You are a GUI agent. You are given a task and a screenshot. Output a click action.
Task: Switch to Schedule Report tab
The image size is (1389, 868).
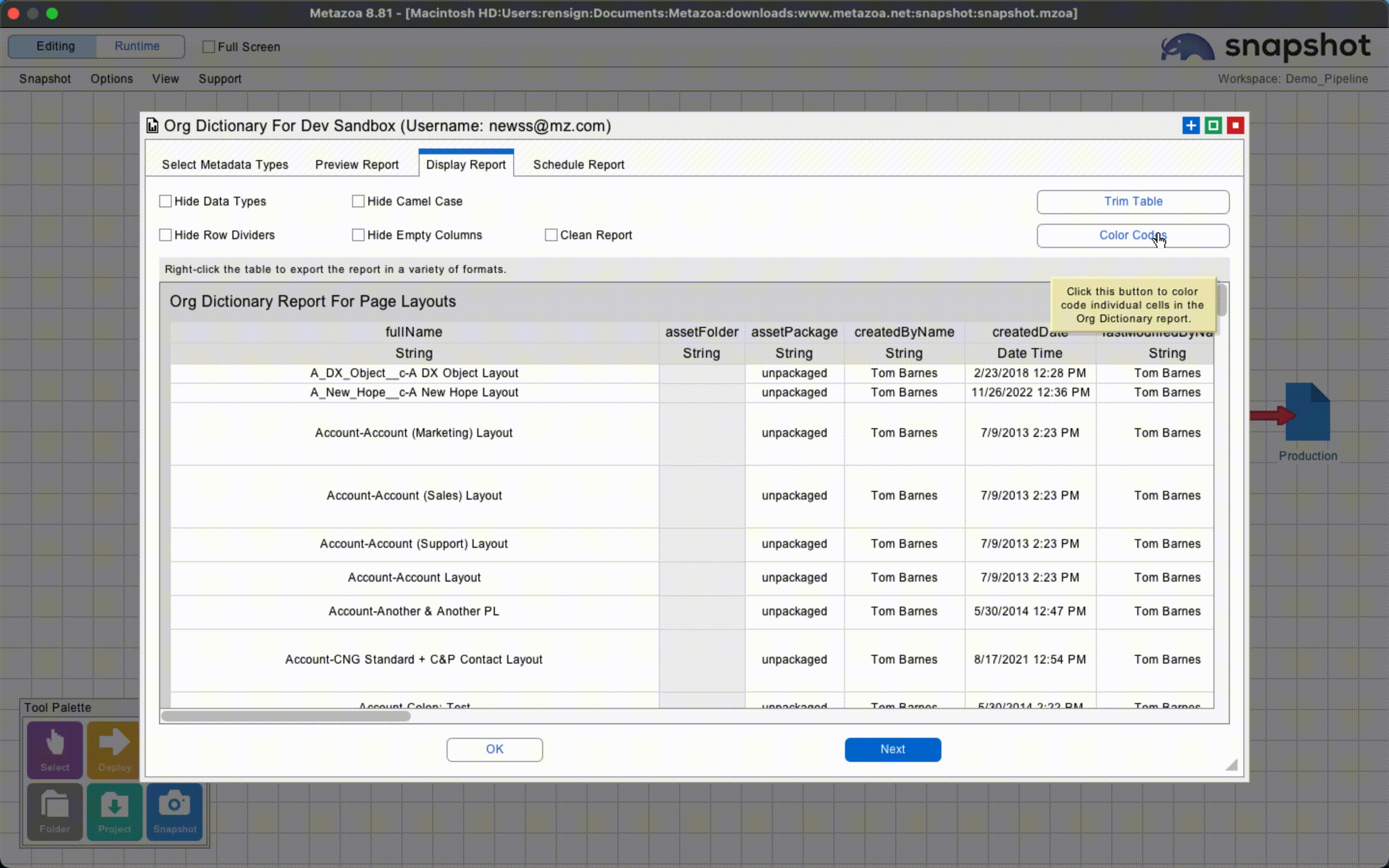(x=579, y=165)
